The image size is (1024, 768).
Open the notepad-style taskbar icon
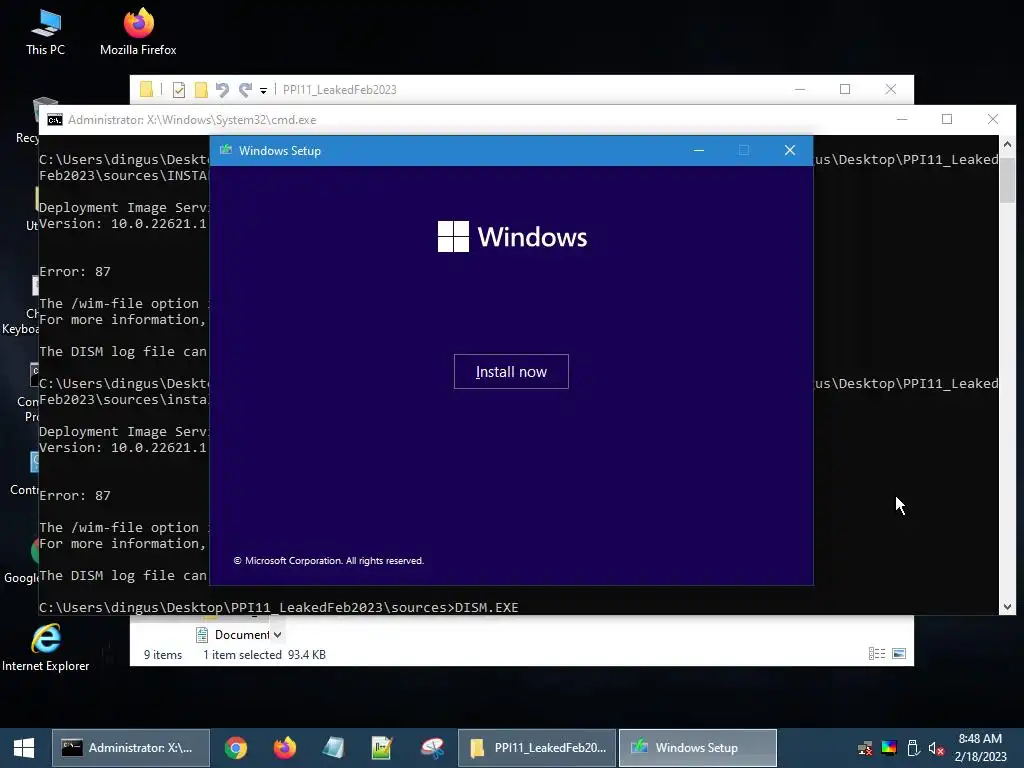coord(381,748)
